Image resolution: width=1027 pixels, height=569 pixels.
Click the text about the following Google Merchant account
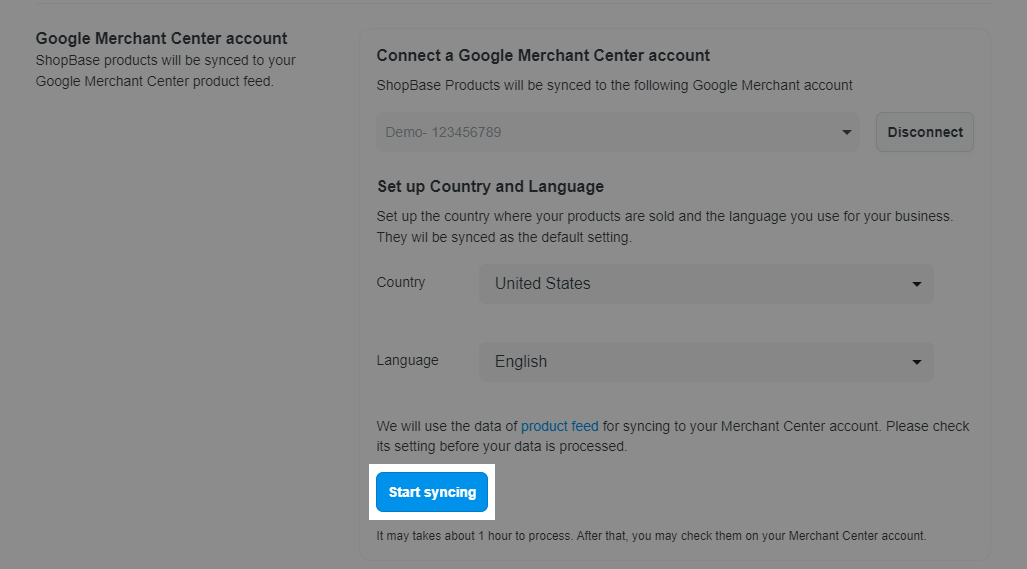[x=614, y=85]
